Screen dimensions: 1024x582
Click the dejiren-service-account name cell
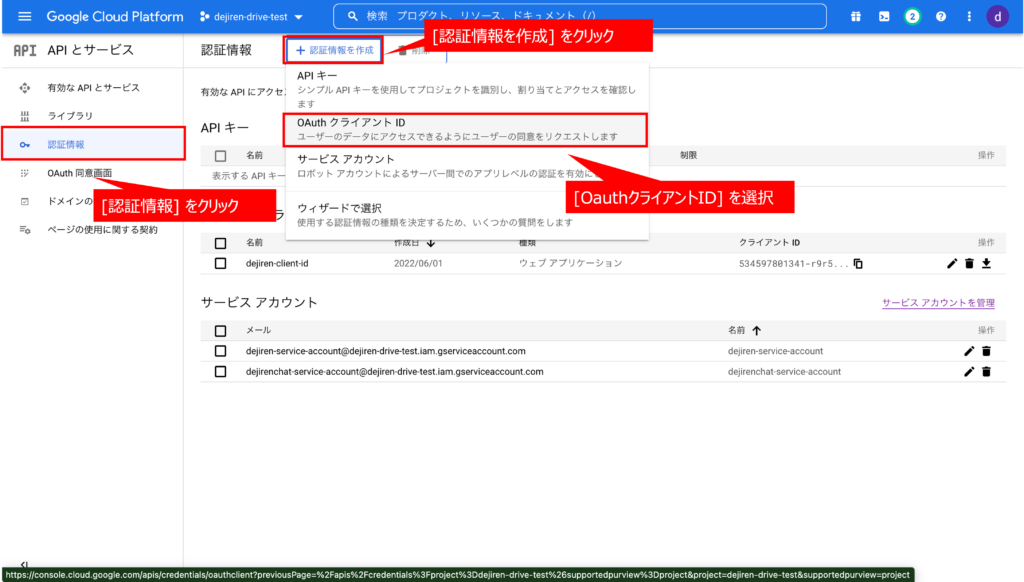point(775,351)
